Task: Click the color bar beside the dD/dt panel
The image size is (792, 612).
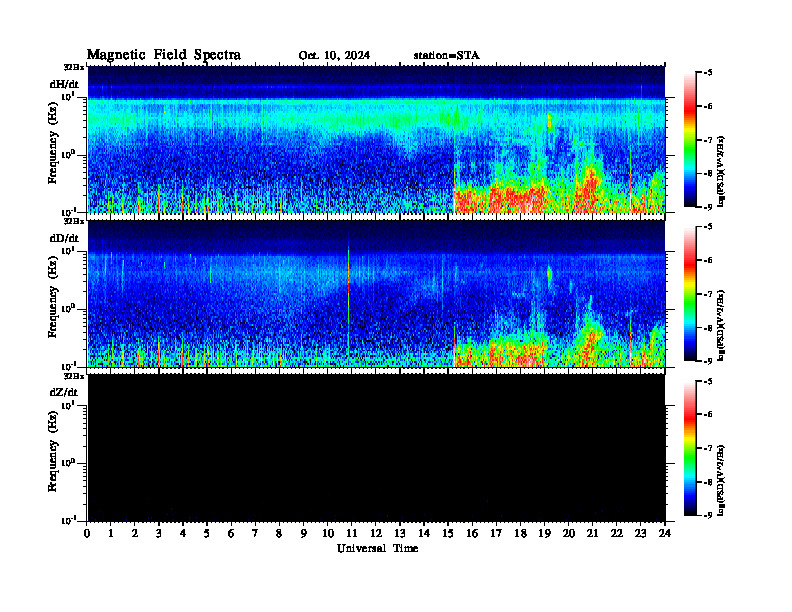Action: [689, 293]
